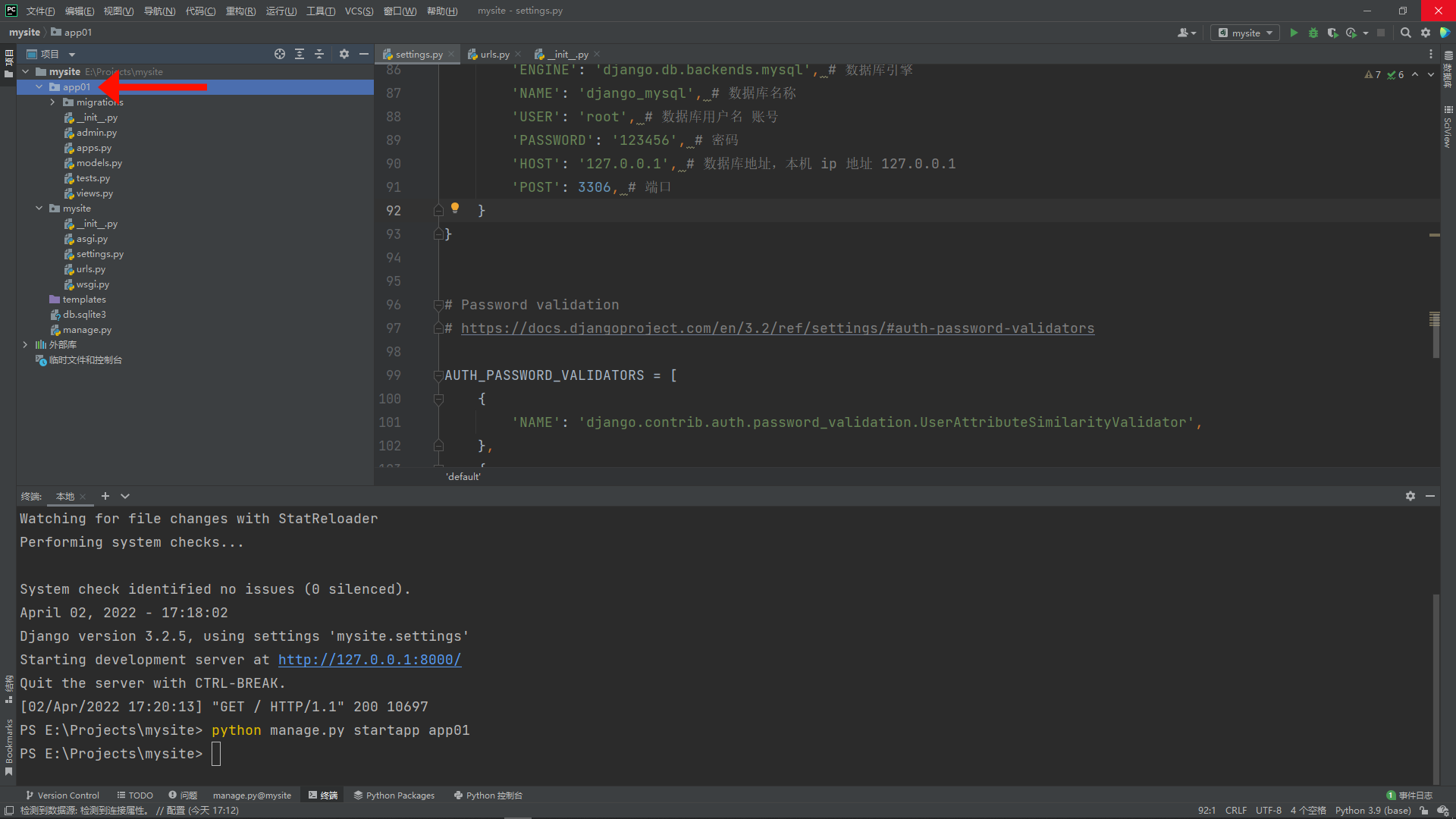The width and height of the screenshot is (1456, 819).
Task: Run the mysite configuration
Action: coord(1294,33)
